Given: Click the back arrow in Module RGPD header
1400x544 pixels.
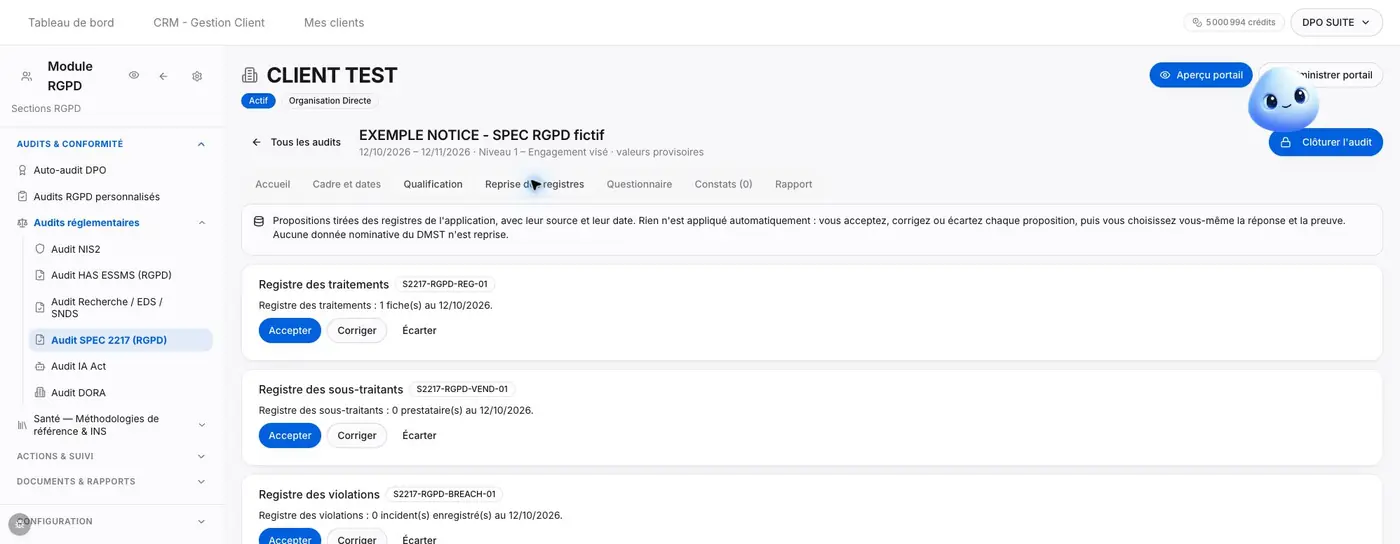Looking at the screenshot, I should [163, 76].
